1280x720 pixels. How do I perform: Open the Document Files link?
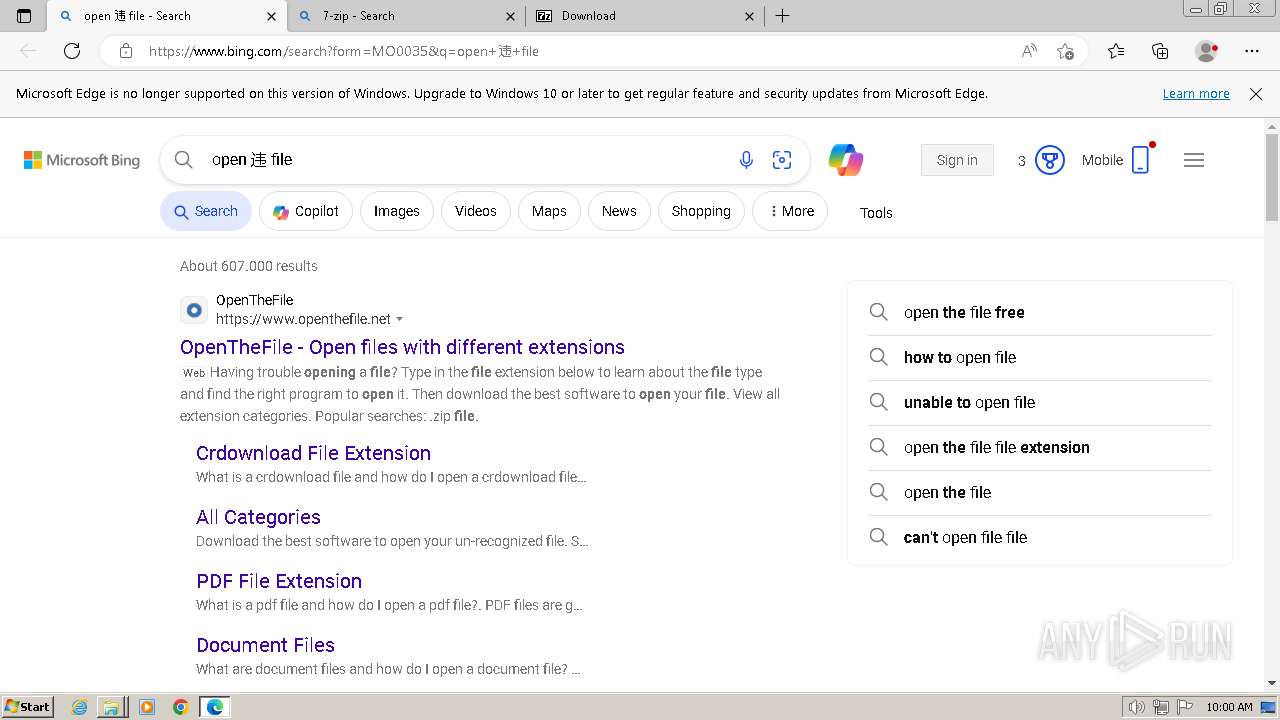tap(265, 645)
